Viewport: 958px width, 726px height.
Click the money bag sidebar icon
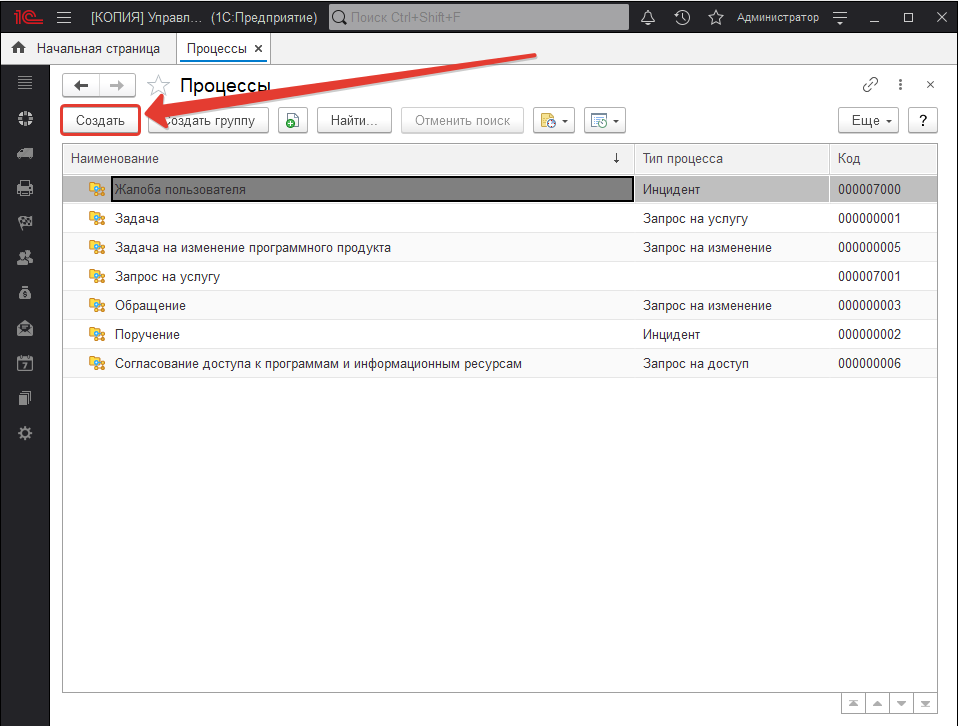point(25,293)
